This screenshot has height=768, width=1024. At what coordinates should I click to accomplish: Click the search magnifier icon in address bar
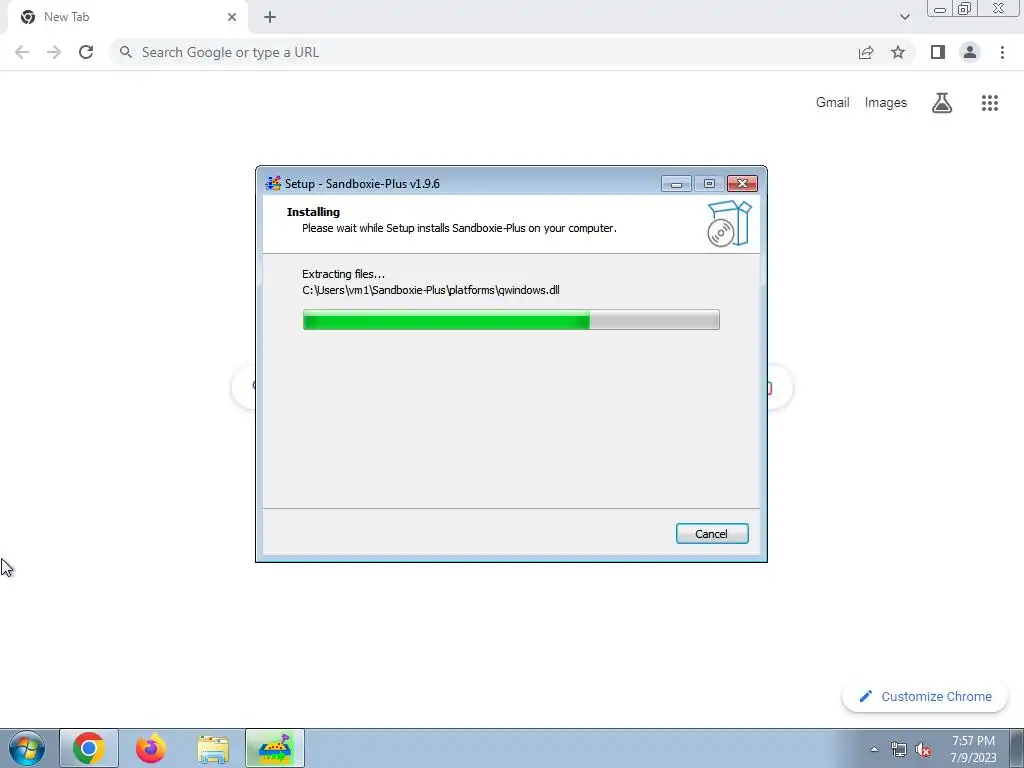tap(125, 52)
